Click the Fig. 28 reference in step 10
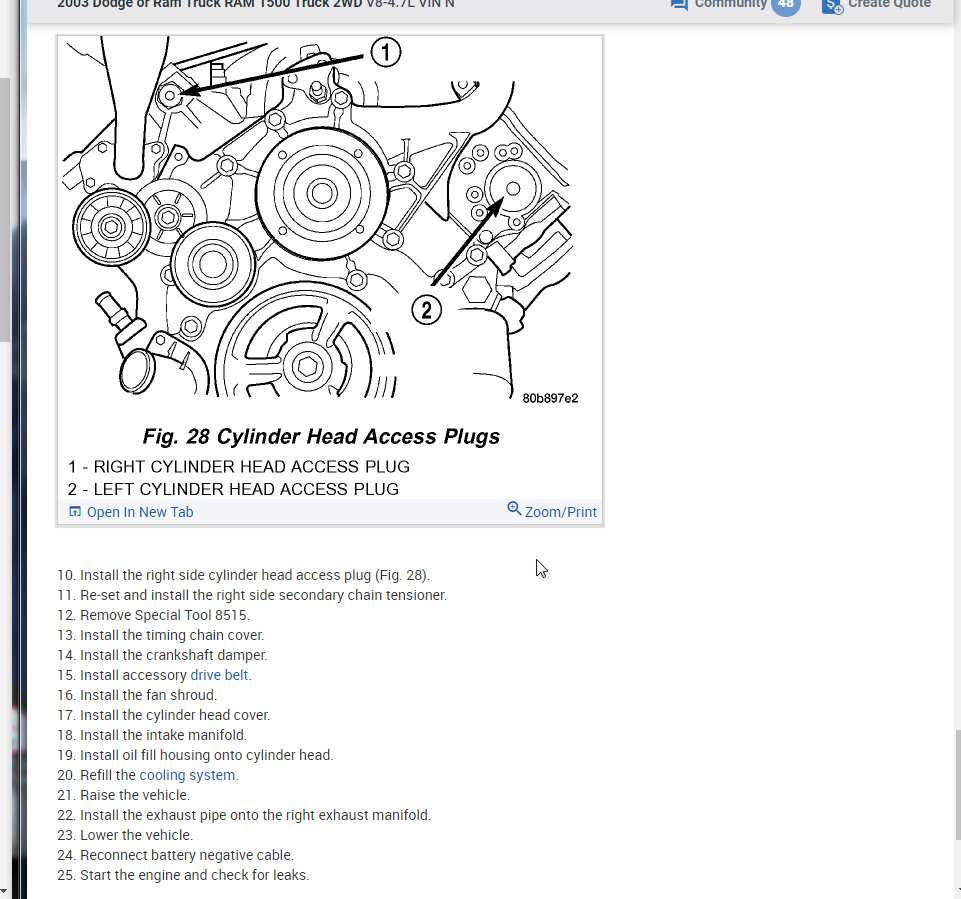The width and height of the screenshot is (961, 899). click(x=401, y=575)
